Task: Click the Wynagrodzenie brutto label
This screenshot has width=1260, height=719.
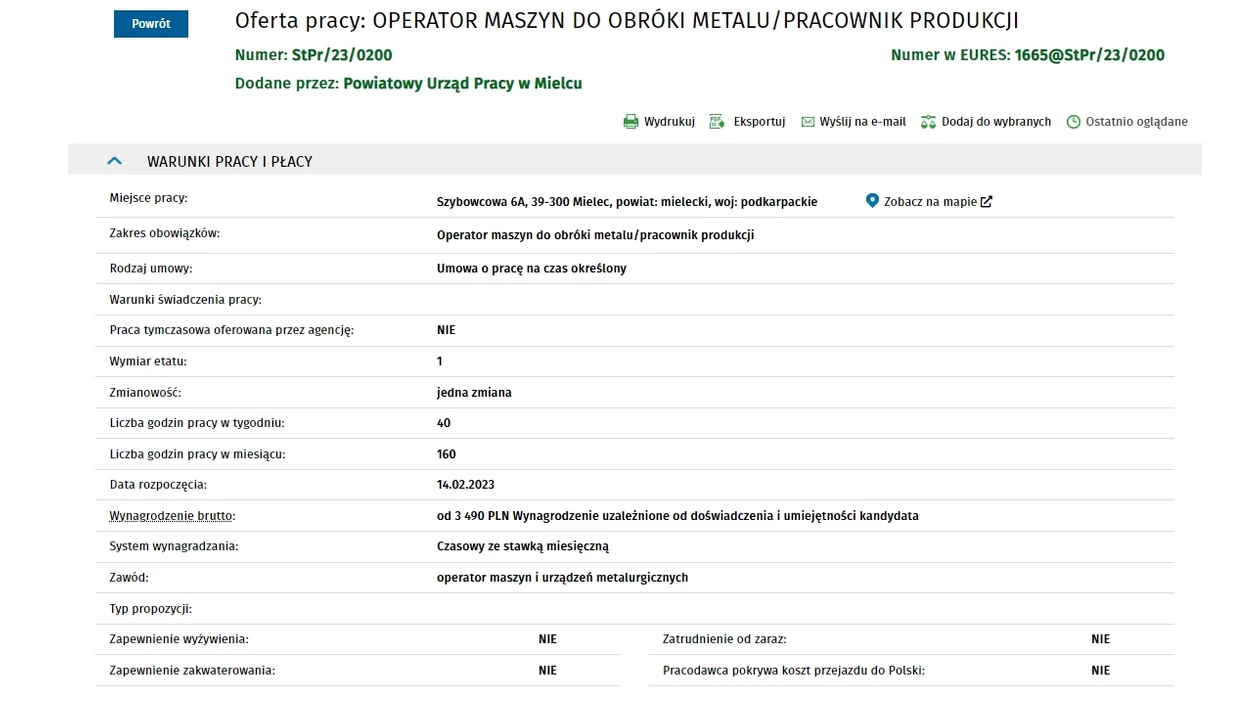Action: [171, 516]
